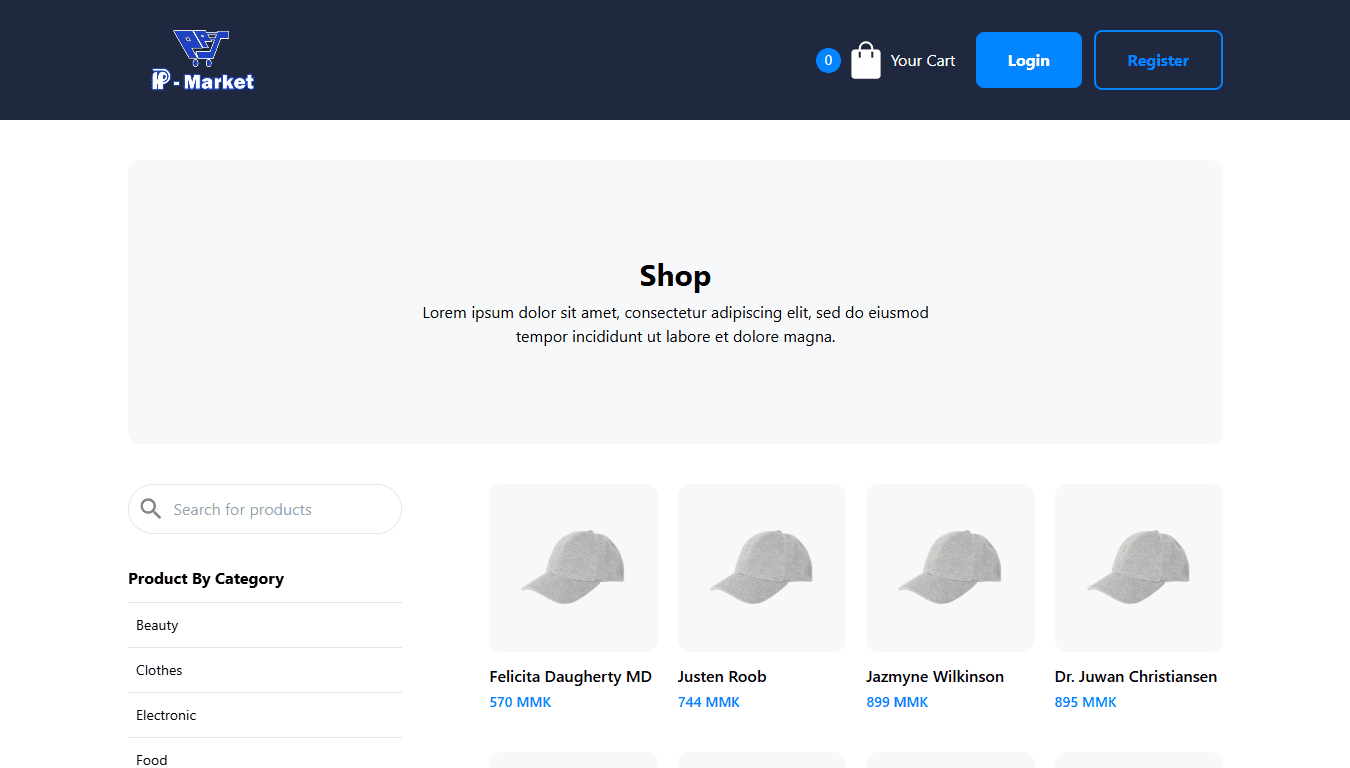Click the Login button

(1028, 60)
